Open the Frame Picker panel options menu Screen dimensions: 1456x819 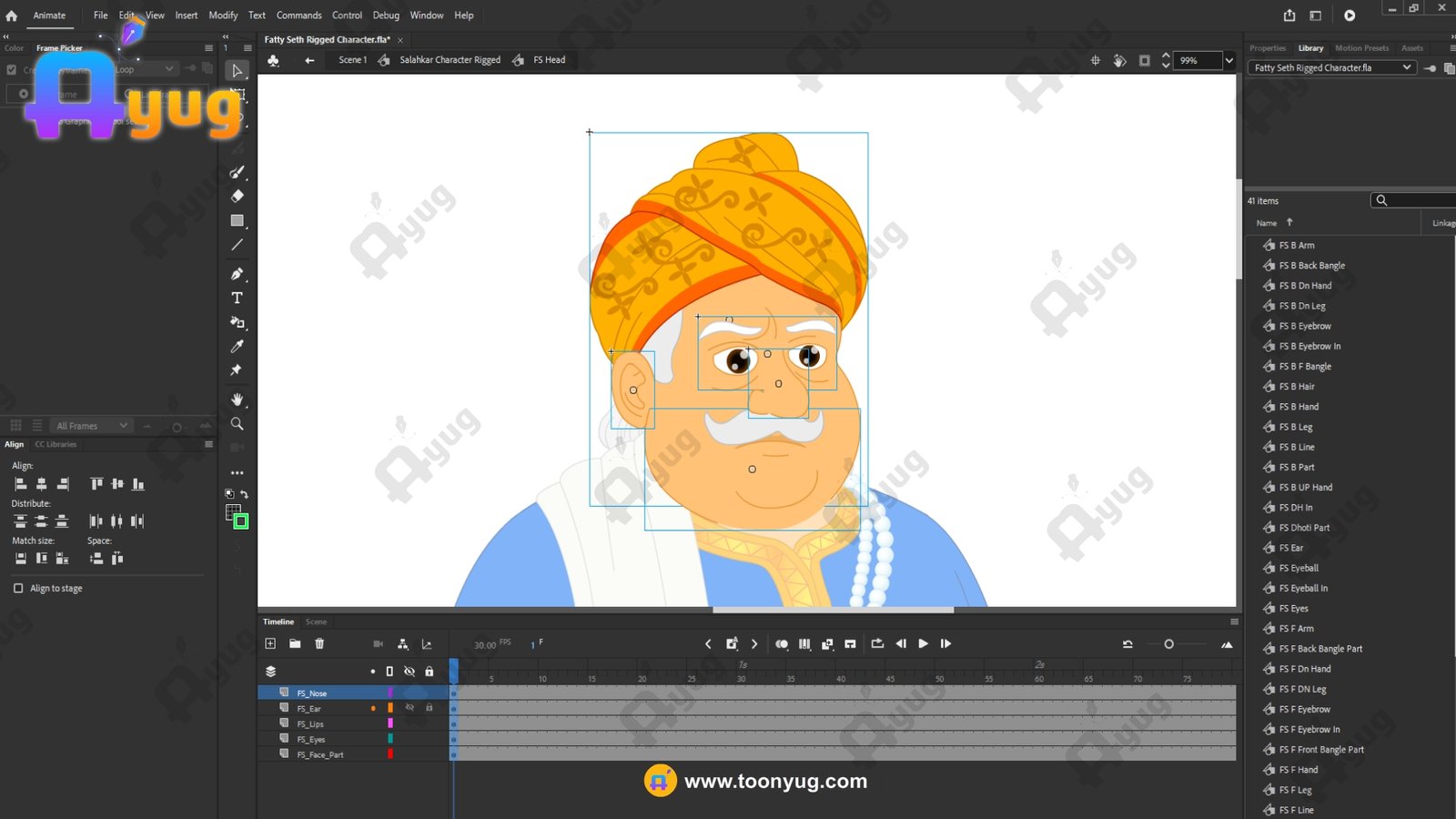tap(208, 48)
